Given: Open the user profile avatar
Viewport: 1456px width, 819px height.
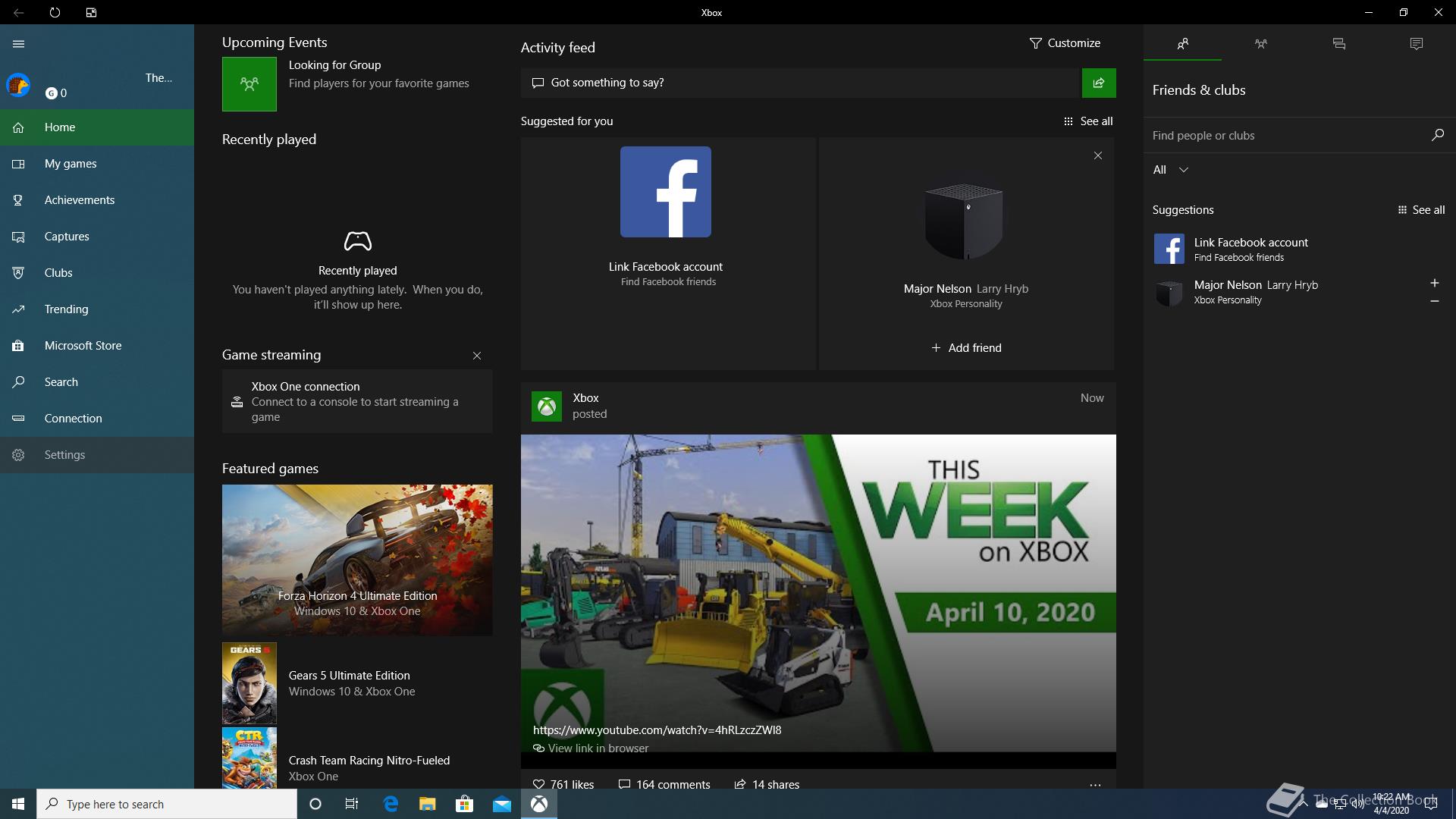Looking at the screenshot, I should pos(18,85).
